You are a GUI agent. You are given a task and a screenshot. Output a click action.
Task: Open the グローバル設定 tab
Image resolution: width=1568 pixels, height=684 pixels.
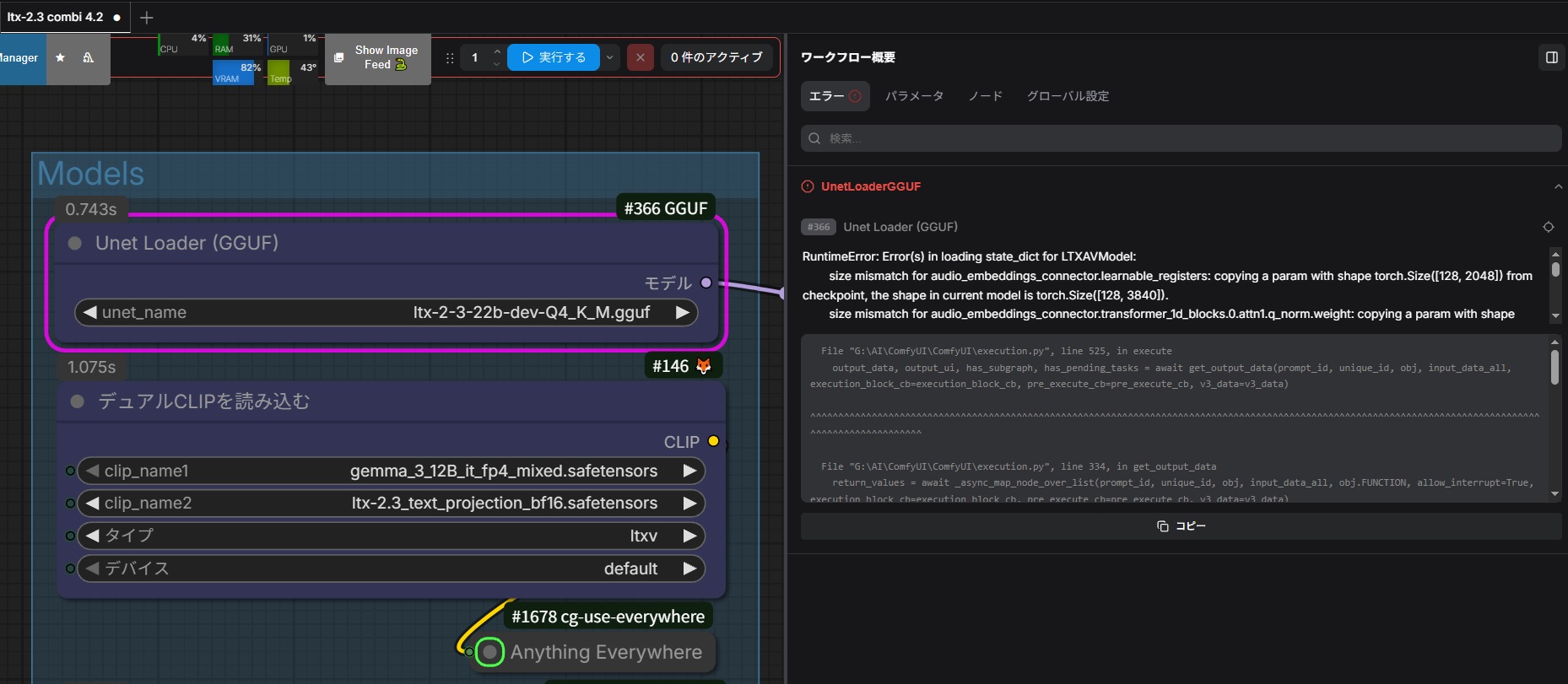[x=1068, y=96]
